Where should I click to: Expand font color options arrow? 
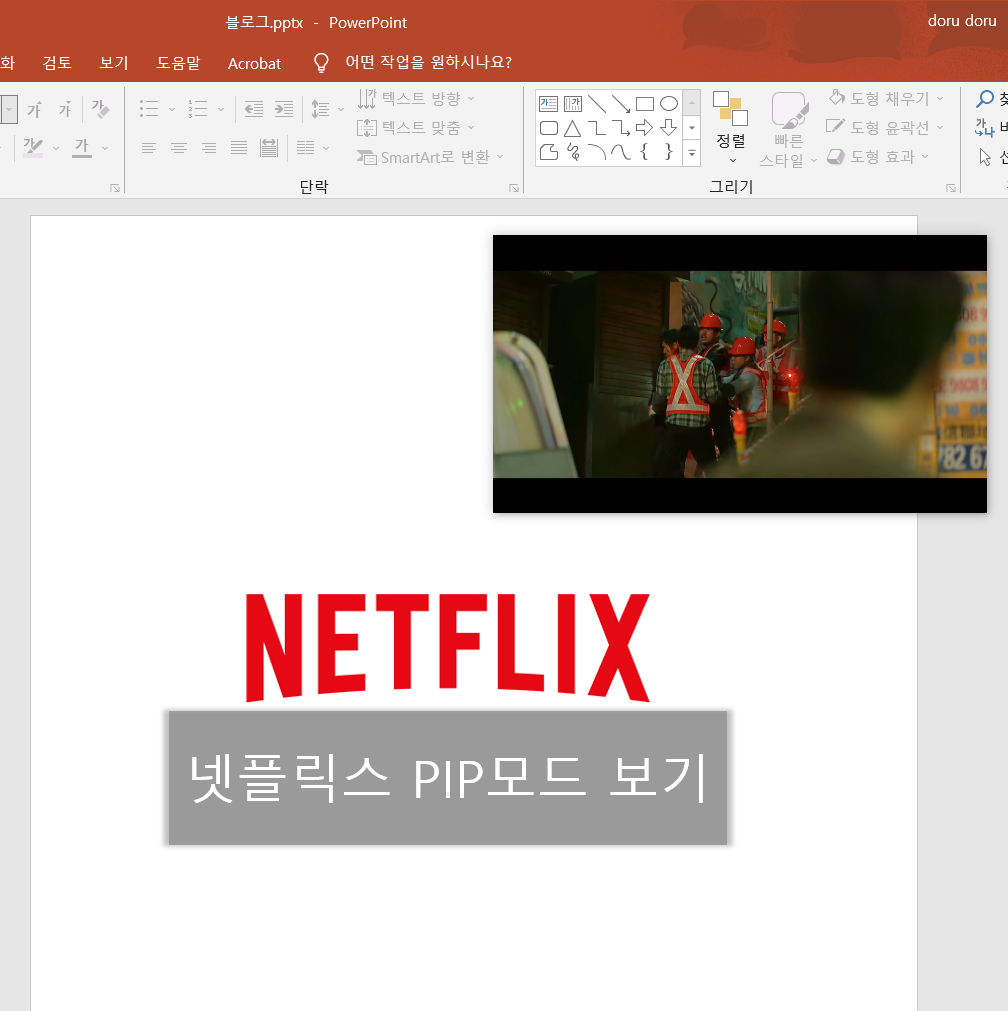105,148
